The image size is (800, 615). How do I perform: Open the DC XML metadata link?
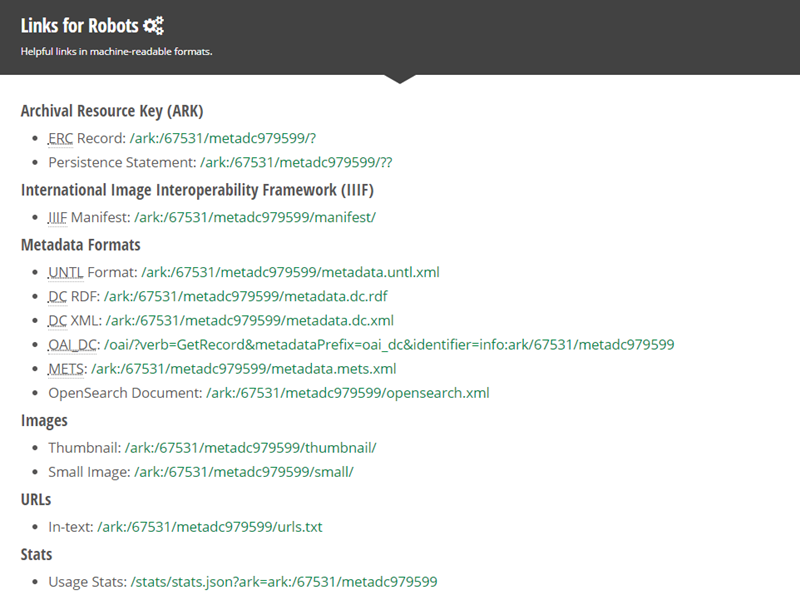pyautogui.click(x=249, y=320)
